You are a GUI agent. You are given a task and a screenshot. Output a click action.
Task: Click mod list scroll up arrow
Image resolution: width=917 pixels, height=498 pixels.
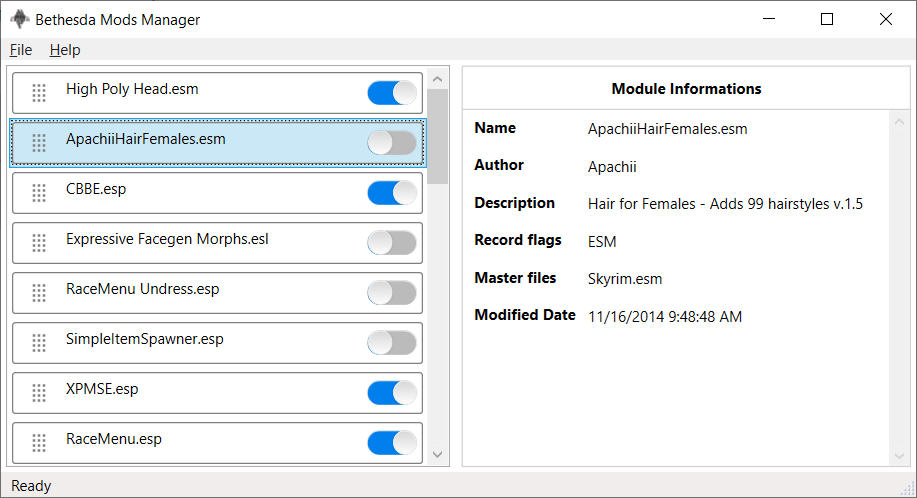(x=437, y=78)
